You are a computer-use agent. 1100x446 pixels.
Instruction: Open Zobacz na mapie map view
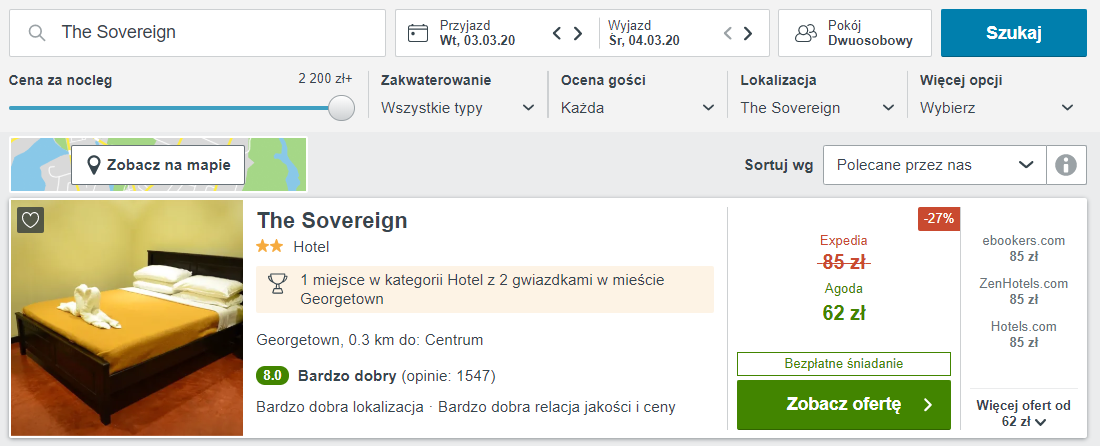(x=158, y=165)
